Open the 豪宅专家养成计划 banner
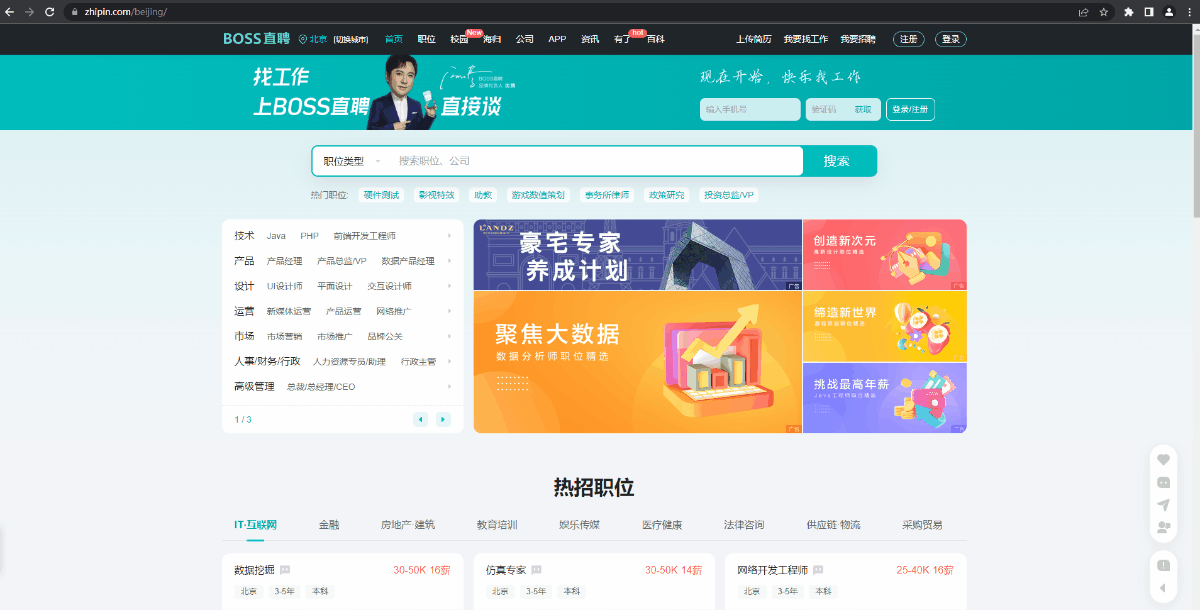This screenshot has width=1200, height=610. pos(638,255)
